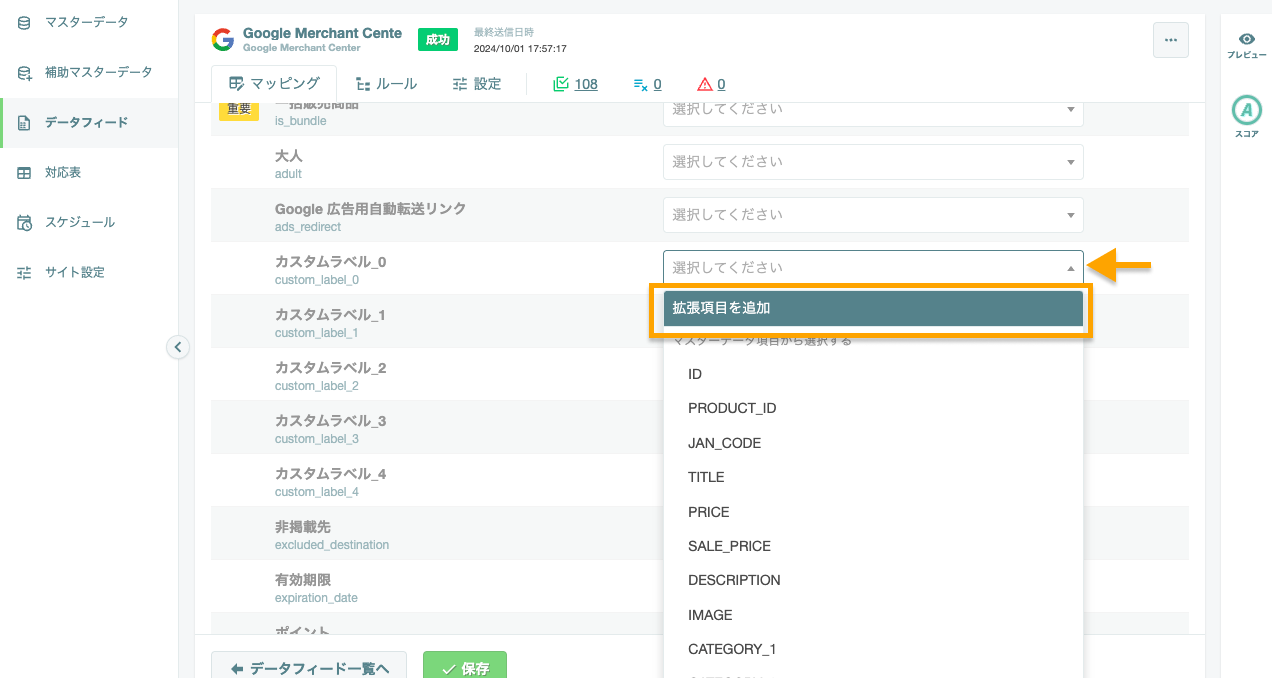Click the 補助マスターデータ database-plus icon
This screenshot has width=1272, height=678.
click(x=24, y=73)
